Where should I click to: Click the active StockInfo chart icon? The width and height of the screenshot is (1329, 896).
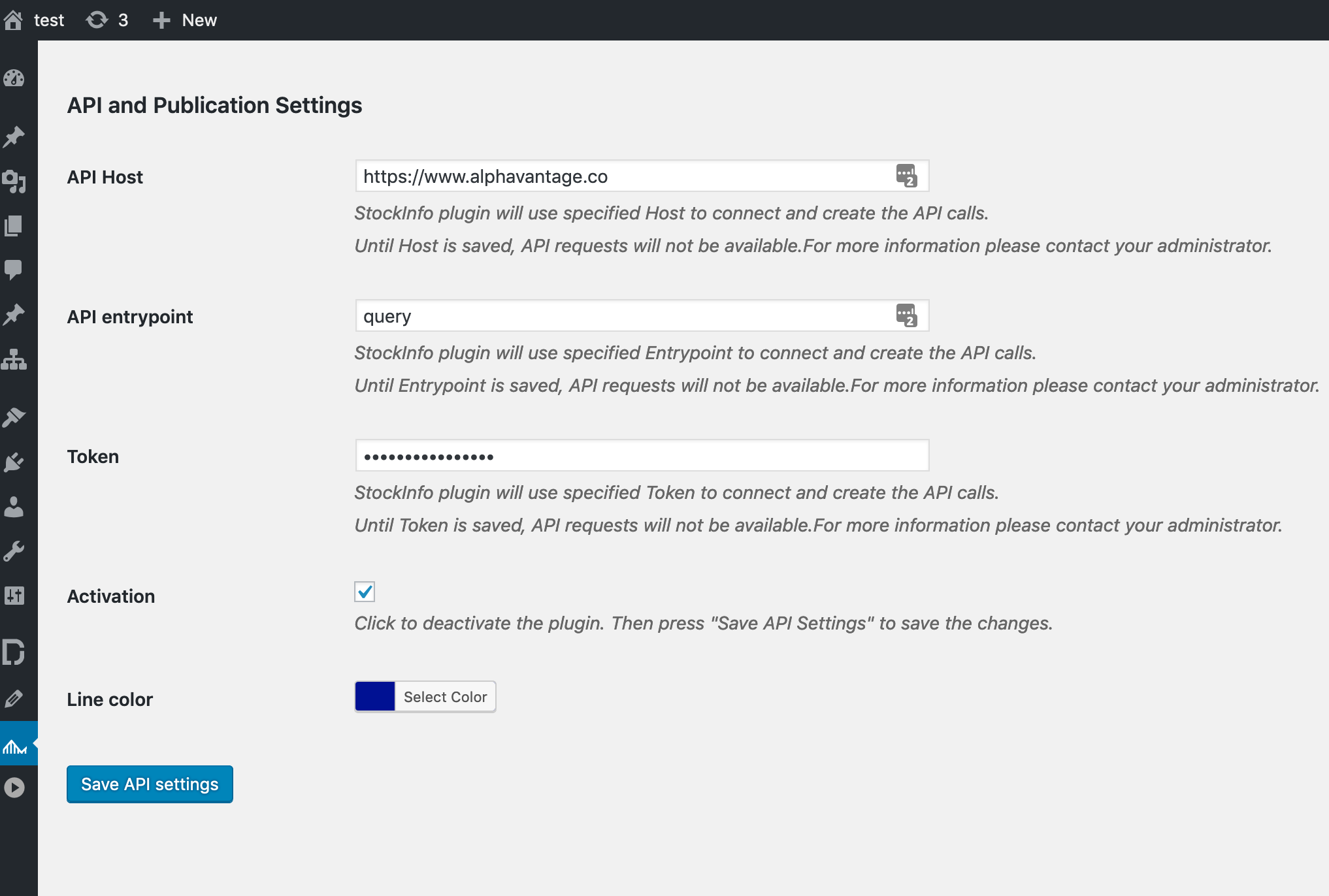pos(15,745)
